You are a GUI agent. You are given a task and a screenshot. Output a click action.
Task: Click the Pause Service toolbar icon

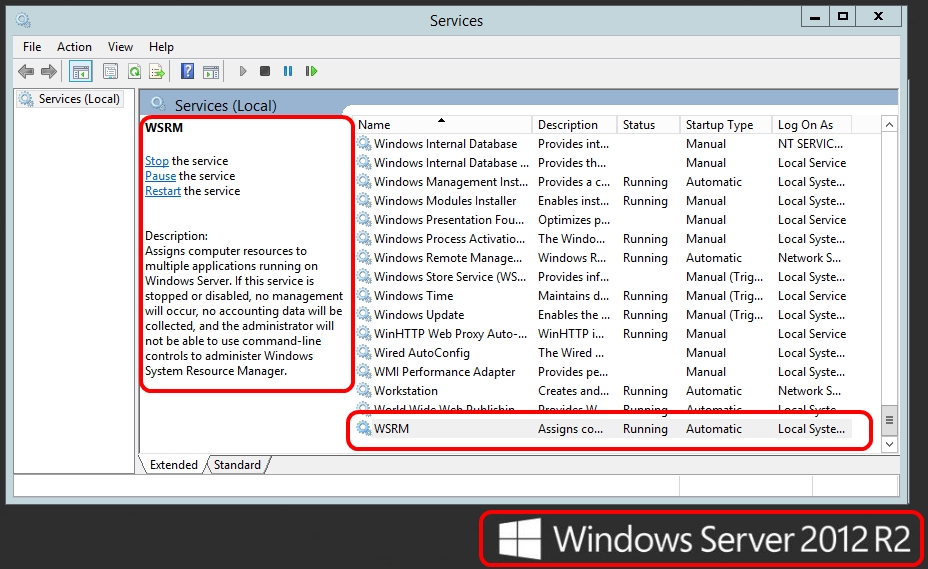pos(288,72)
